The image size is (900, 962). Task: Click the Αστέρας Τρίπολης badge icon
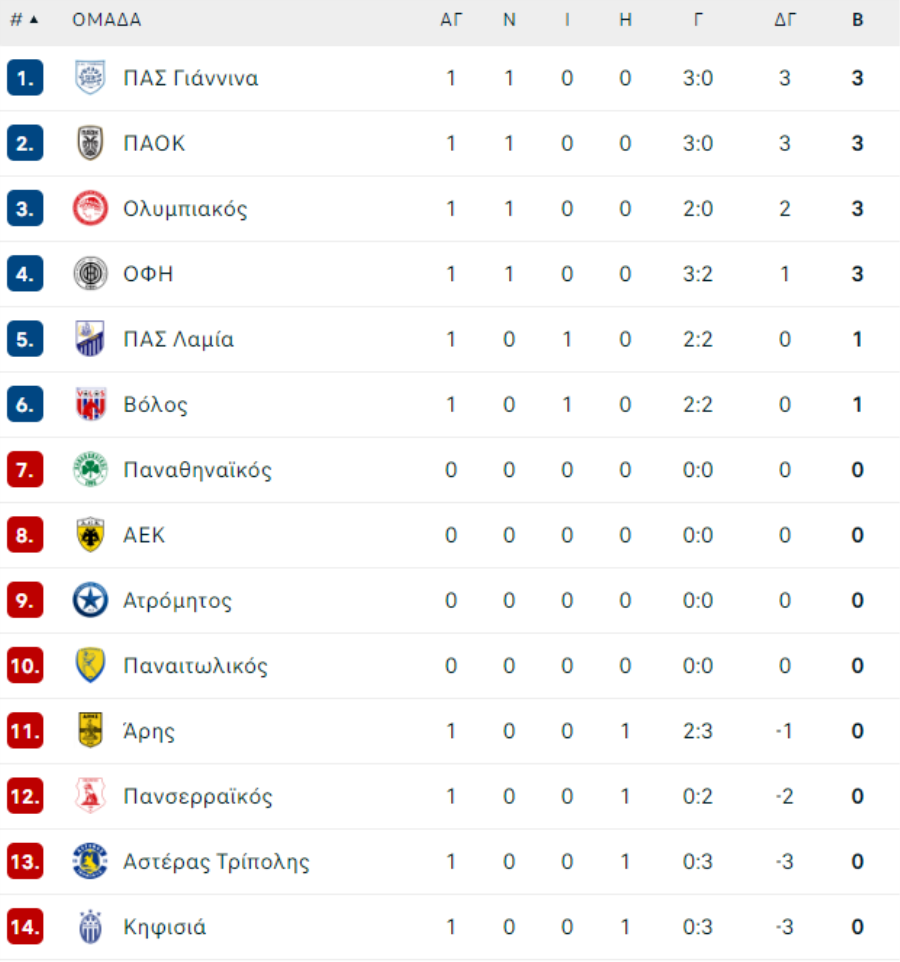pyautogui.click(x=90, y=861)
